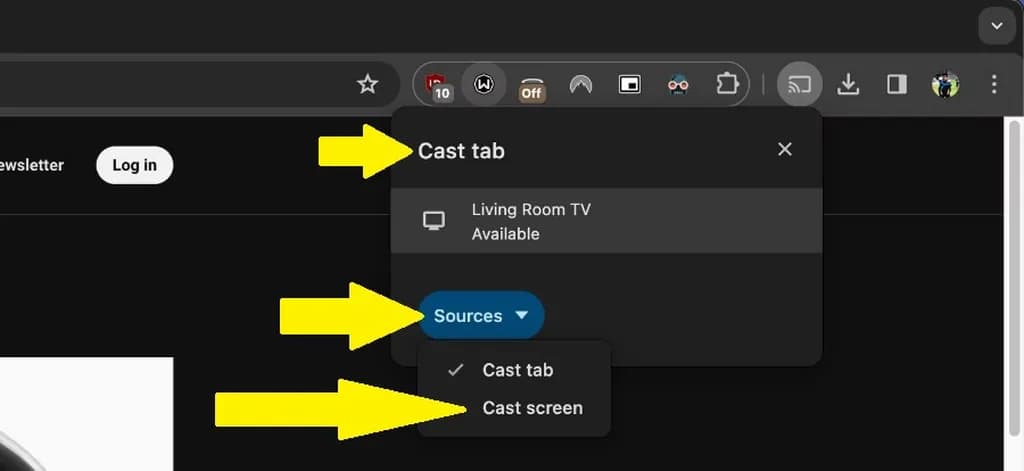This screenshot has height=471, width=1024.
Task: Open the extension showing the Off badge
Action: coord(531,86)
